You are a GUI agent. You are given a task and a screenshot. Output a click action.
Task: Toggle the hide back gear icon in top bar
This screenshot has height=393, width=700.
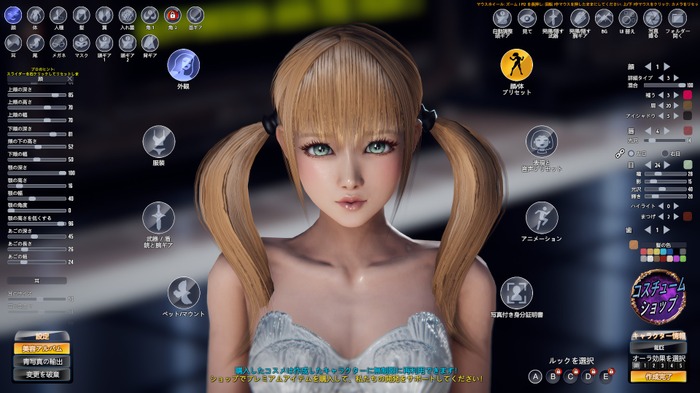pyautogui.click(x=579, y=18)
